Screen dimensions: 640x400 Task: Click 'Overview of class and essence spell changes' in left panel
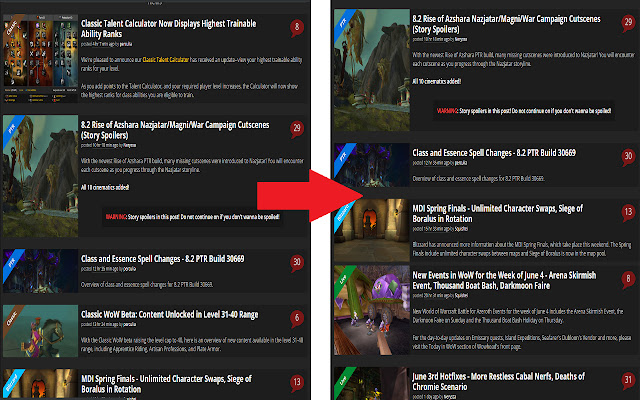pos(147,284)
